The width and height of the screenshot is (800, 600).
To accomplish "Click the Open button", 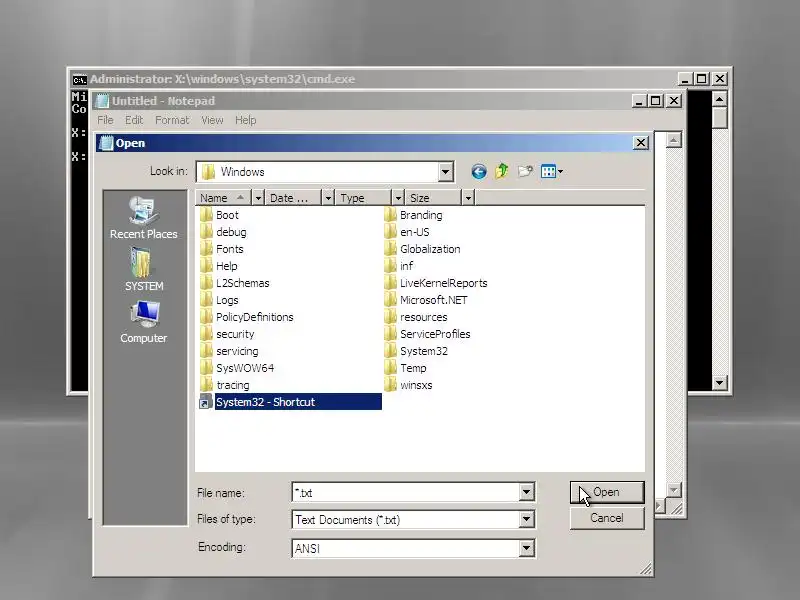I will click(x=607, y=492).
